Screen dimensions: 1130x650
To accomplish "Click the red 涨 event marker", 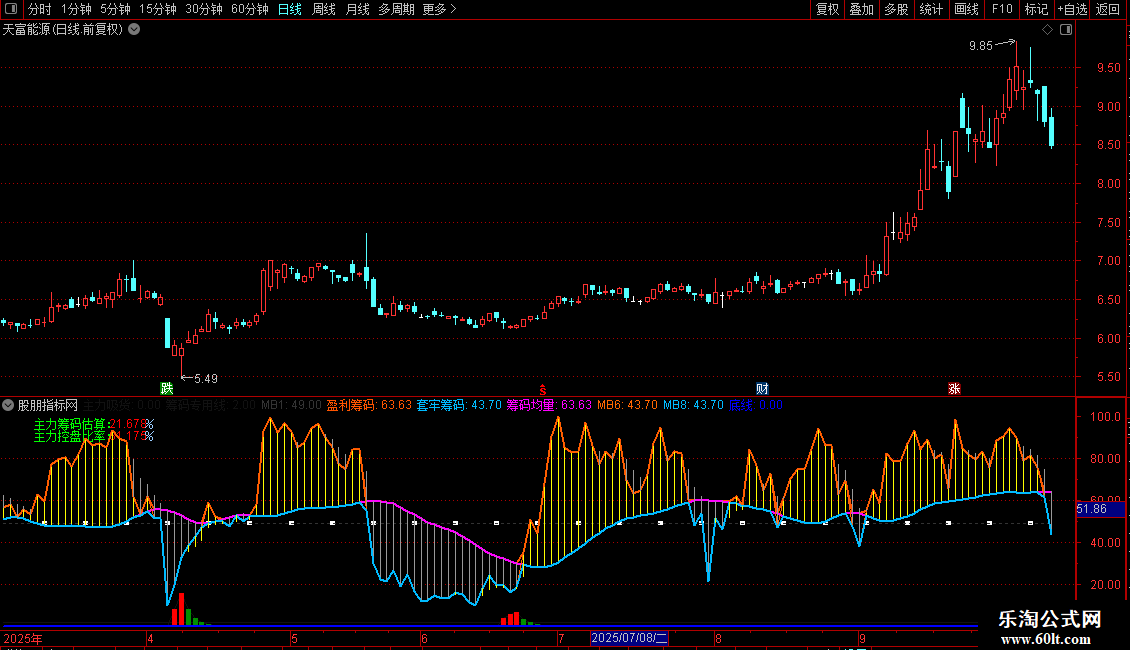I will (954, 388).
